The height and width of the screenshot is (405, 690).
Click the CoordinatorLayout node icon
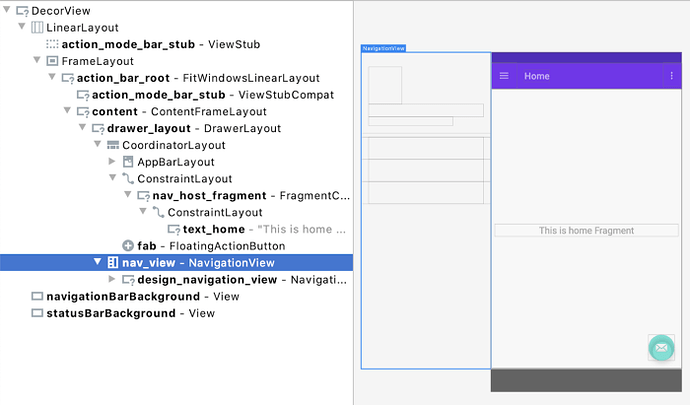tap(113, 145)
